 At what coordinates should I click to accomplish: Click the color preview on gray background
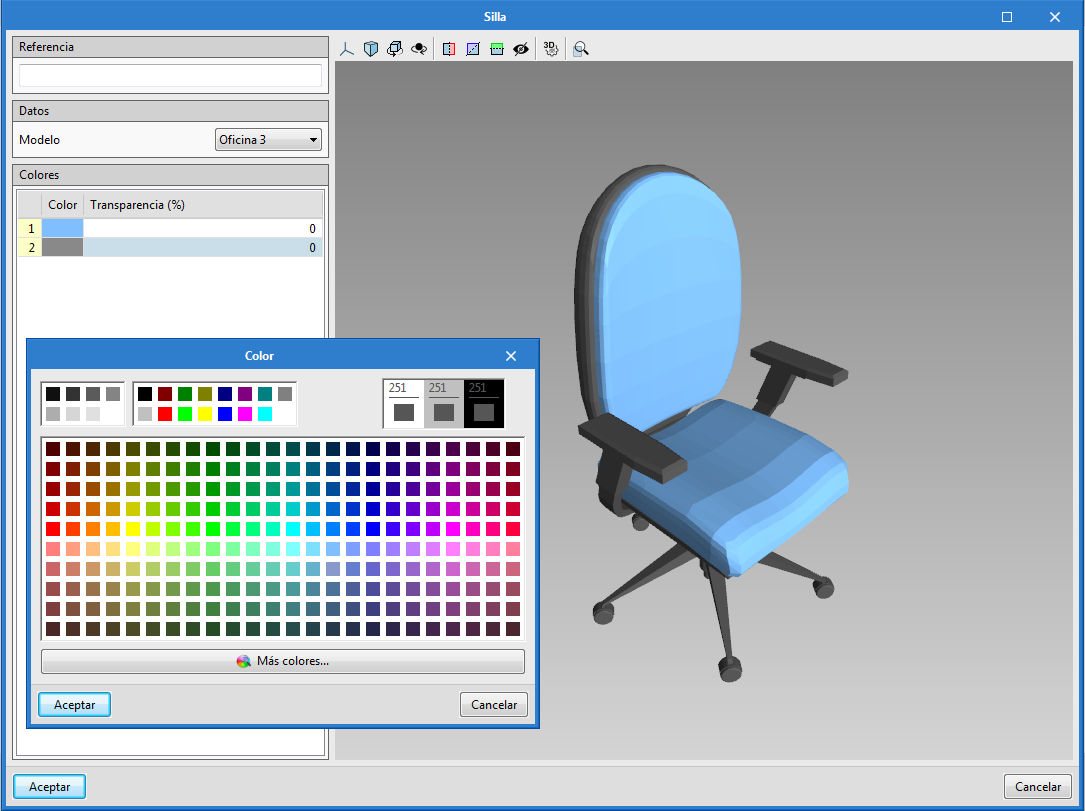tap(444, 404)
